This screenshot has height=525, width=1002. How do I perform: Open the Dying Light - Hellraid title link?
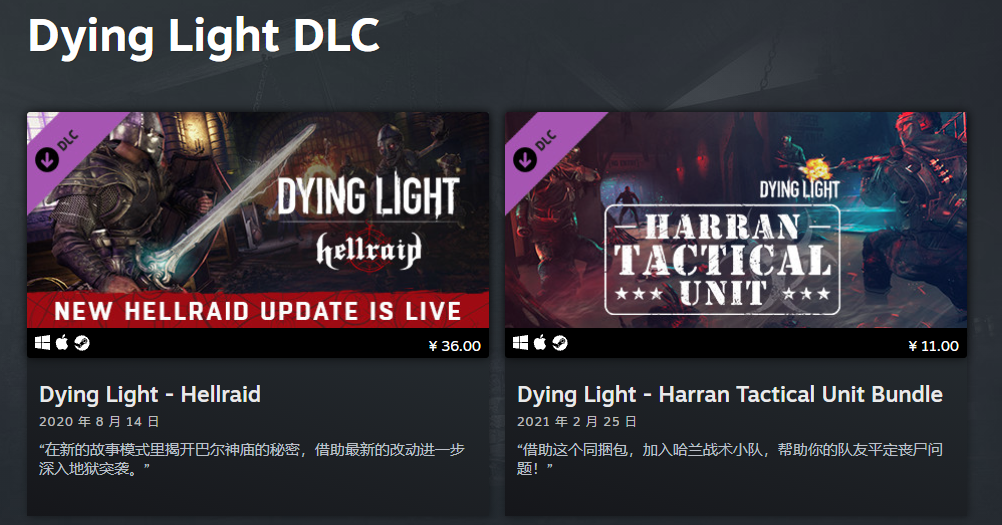150,394
